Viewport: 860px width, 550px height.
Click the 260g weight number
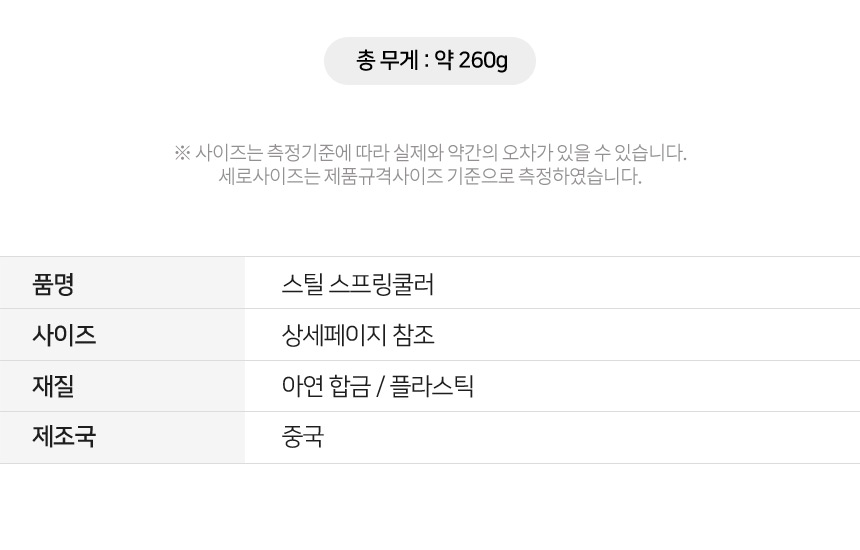point(483,60)
